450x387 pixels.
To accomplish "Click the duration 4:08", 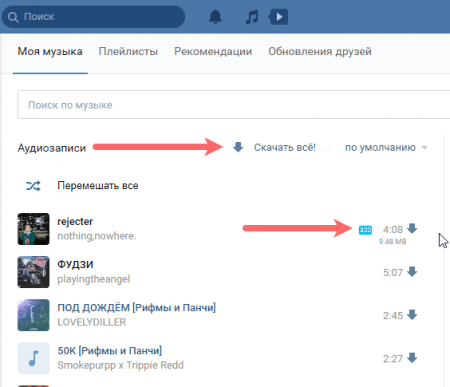I will tap(393, 230).
